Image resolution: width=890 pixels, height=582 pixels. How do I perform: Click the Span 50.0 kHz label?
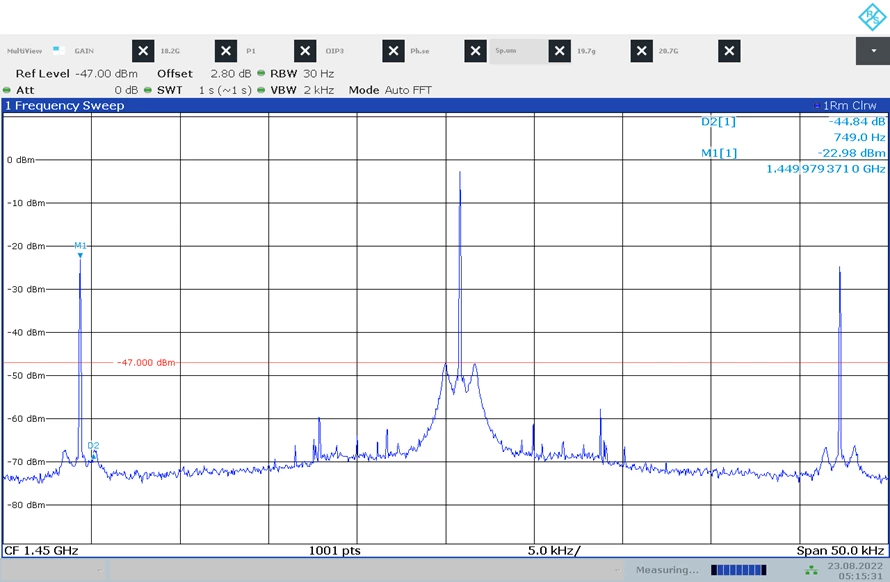point(840,550)
